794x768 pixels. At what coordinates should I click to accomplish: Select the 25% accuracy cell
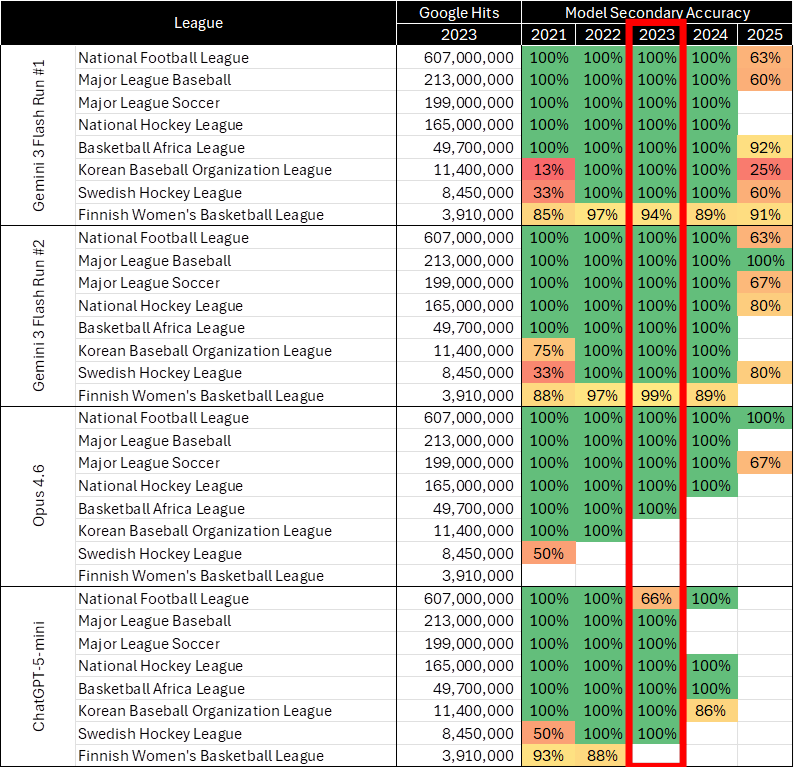765,170
